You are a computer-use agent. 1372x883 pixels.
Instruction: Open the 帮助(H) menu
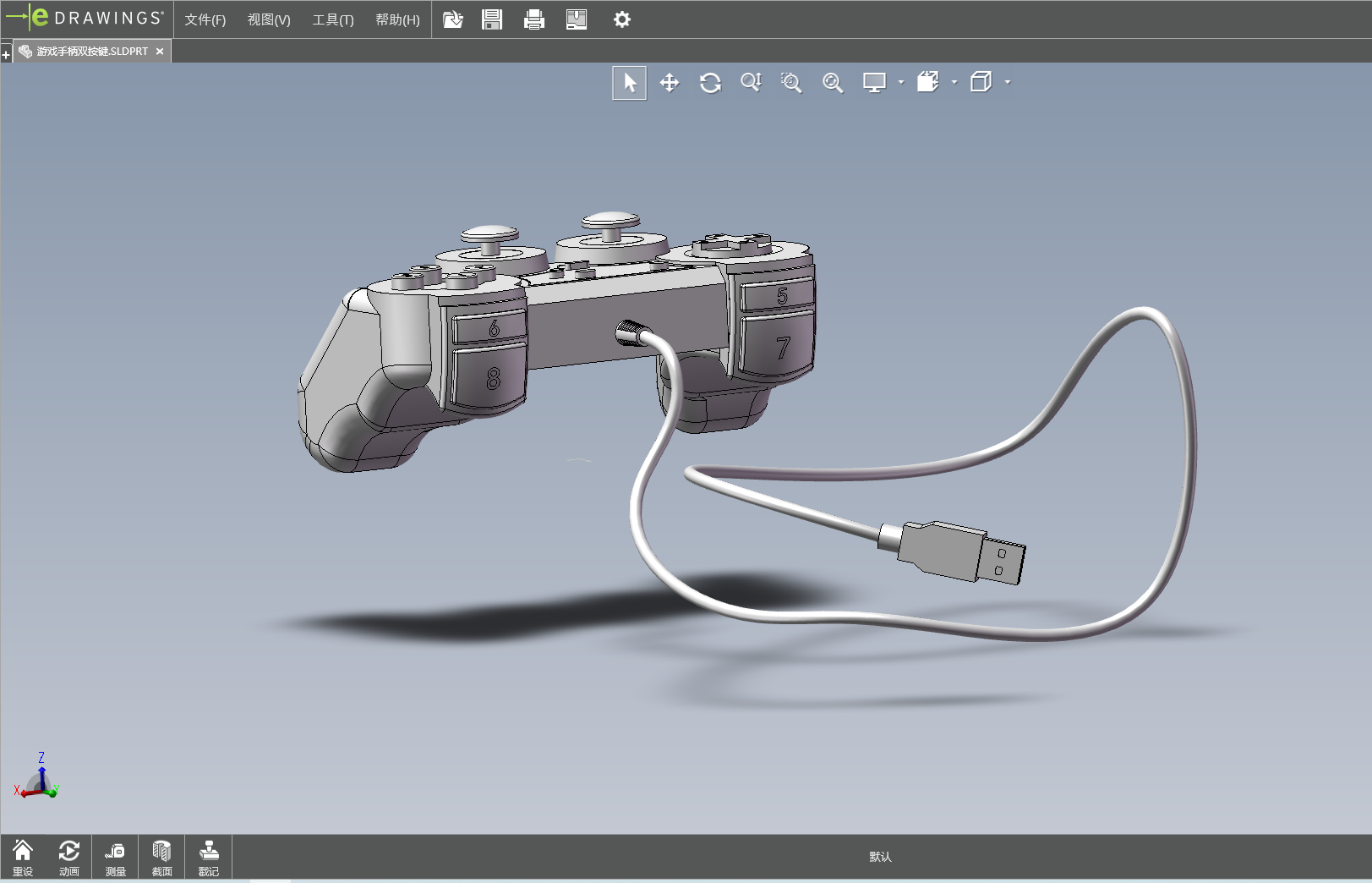point(397,19)
